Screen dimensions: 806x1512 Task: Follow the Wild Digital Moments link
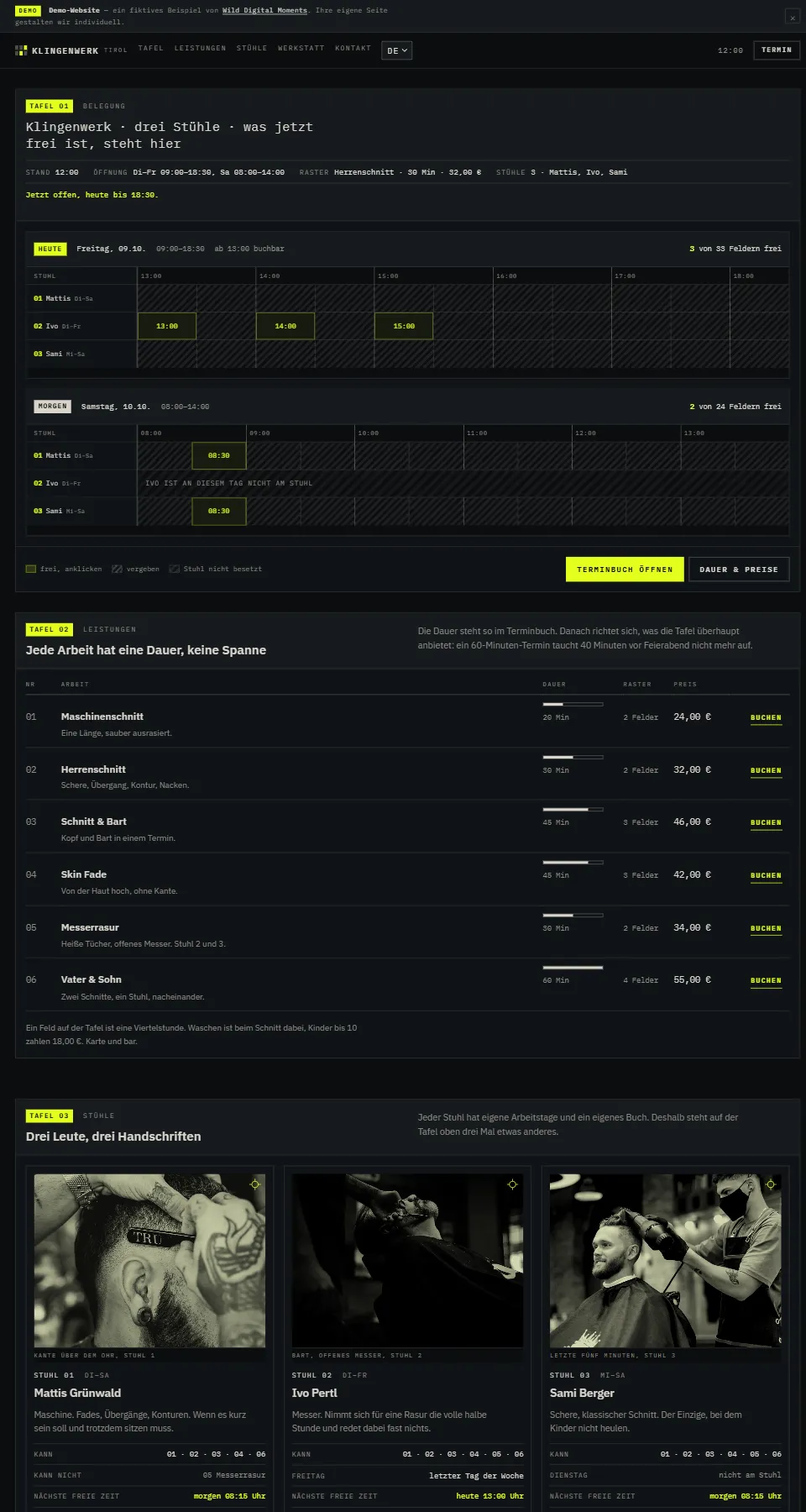click(264, 11)
